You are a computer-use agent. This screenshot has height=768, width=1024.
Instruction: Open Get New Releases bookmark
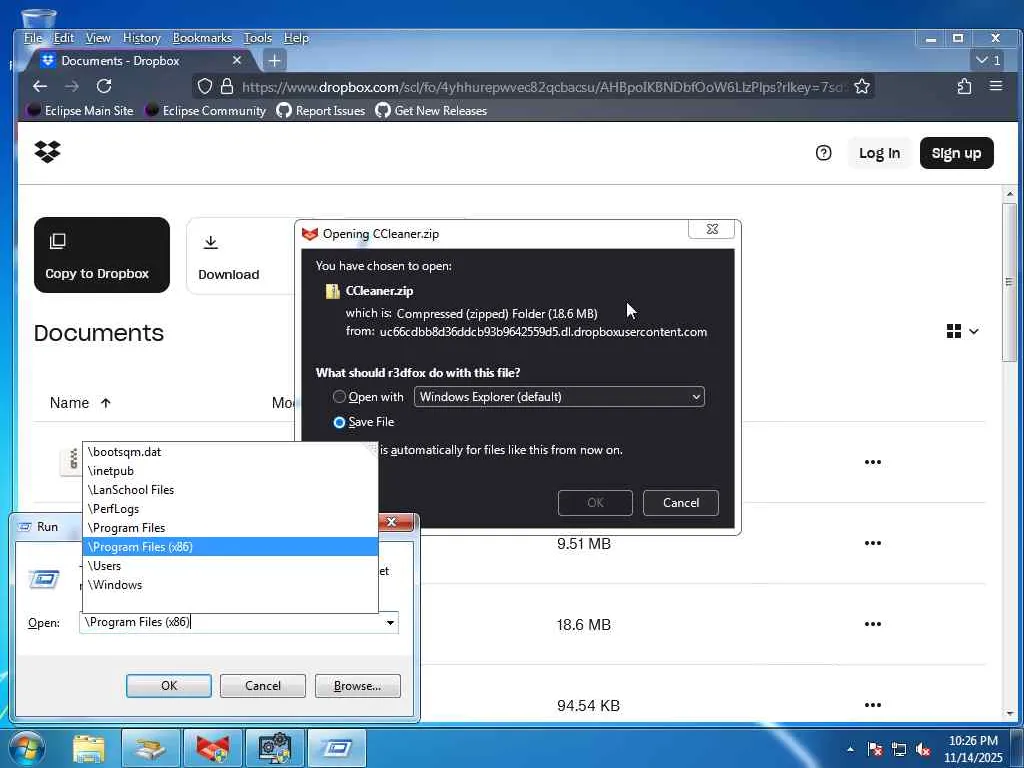click(431, 110)
